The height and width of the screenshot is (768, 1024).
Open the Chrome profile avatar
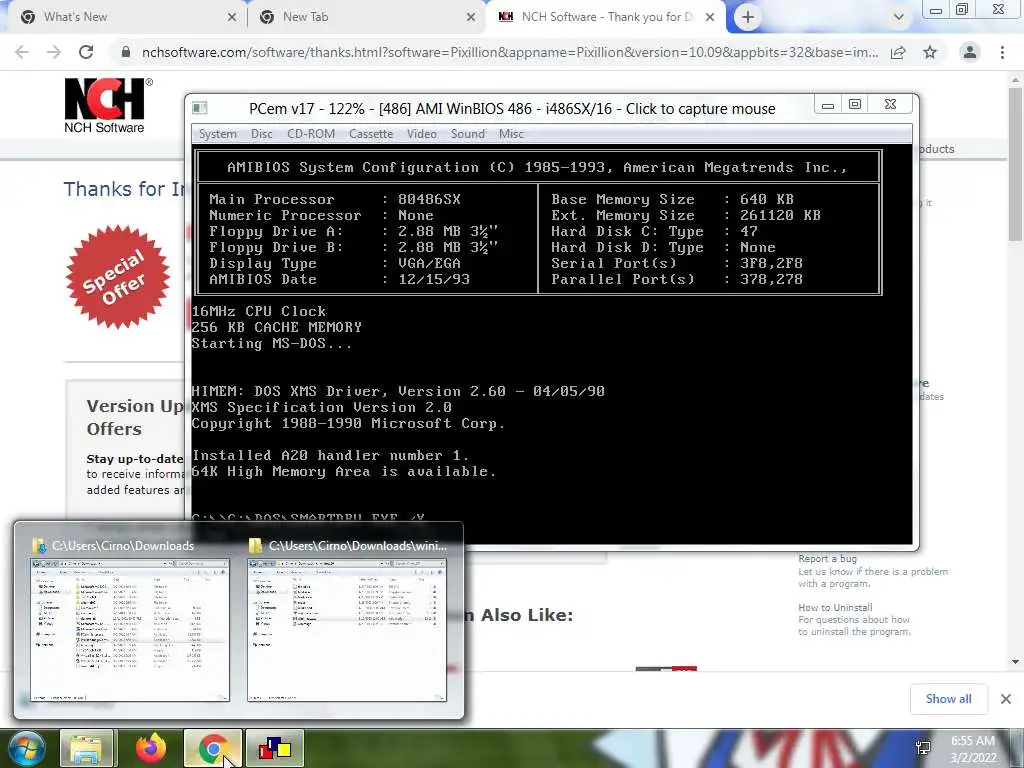[970, 52]
